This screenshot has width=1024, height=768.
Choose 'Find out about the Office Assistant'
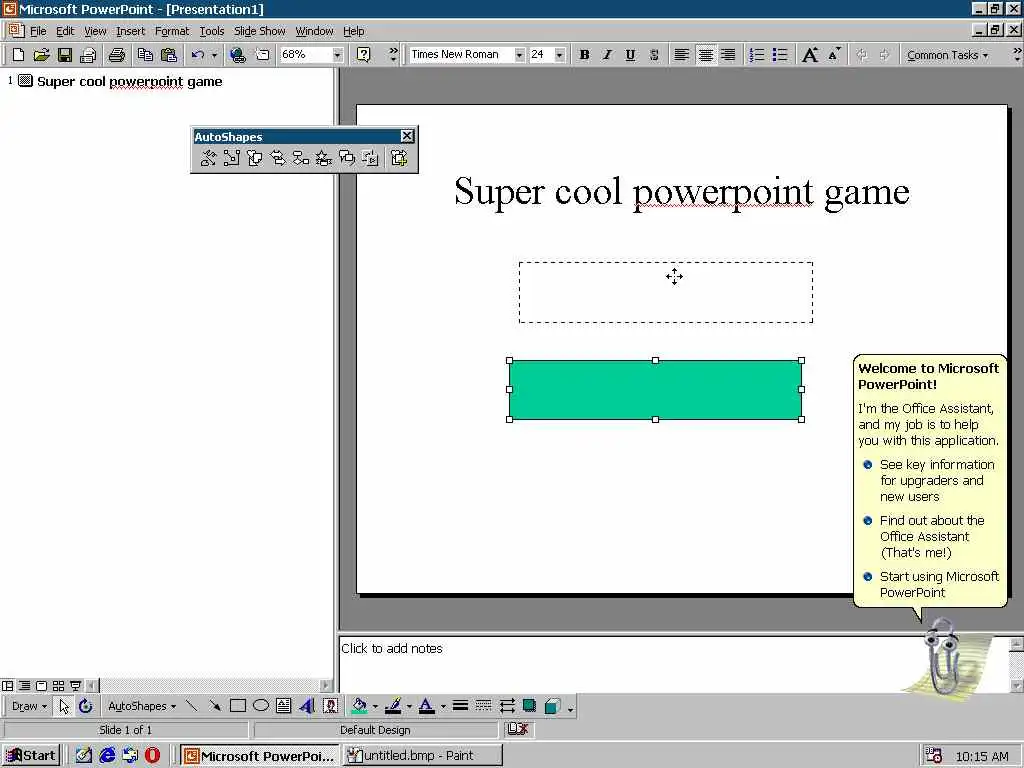[932, 536]
